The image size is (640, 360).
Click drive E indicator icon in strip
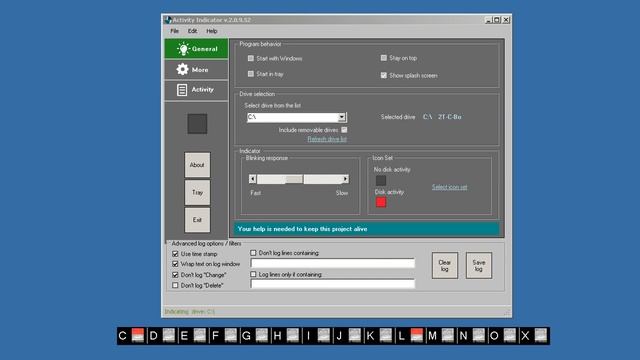tap(200, 336)
